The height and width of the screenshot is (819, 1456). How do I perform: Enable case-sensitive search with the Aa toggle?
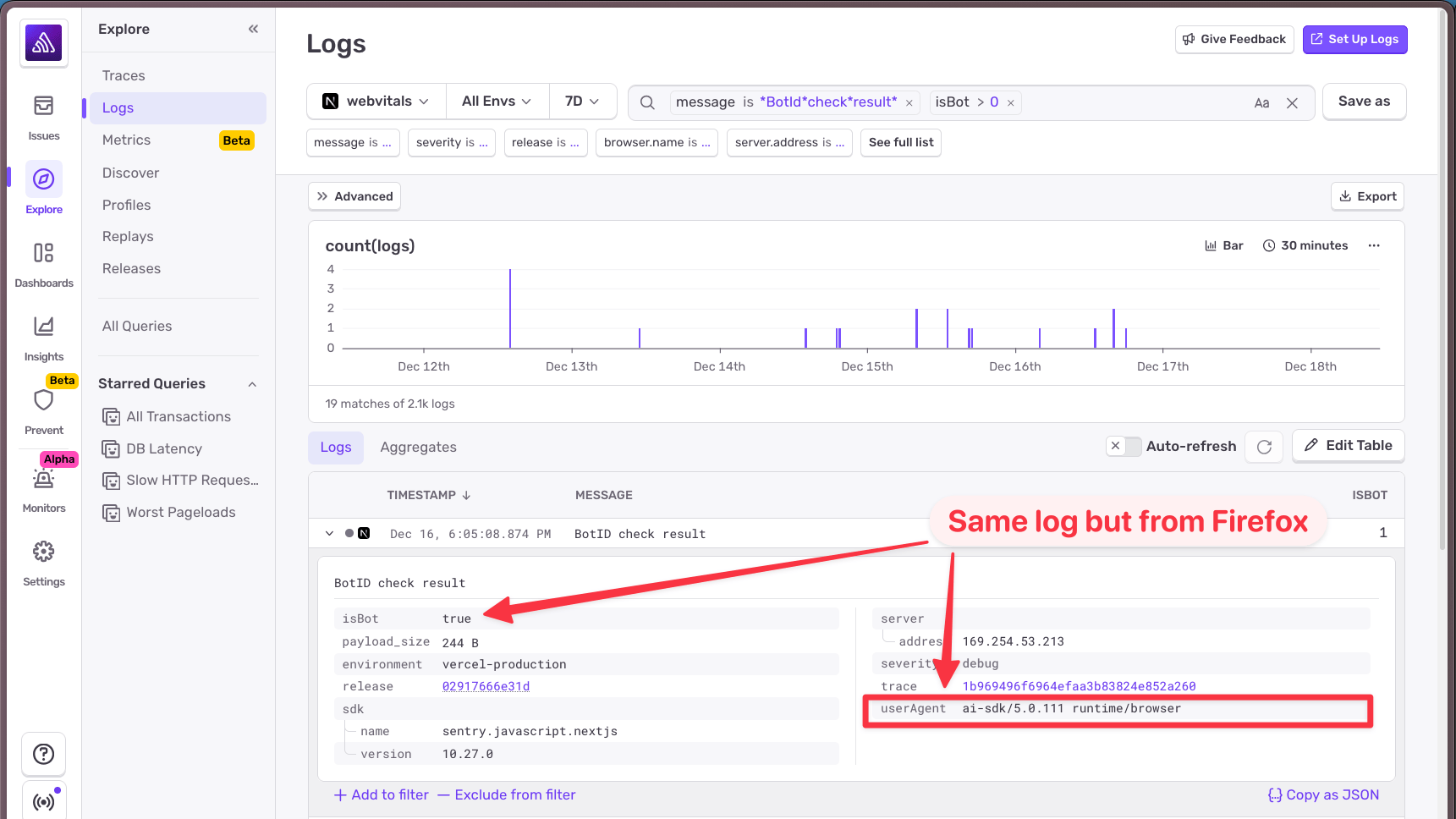coord(1262,102)
